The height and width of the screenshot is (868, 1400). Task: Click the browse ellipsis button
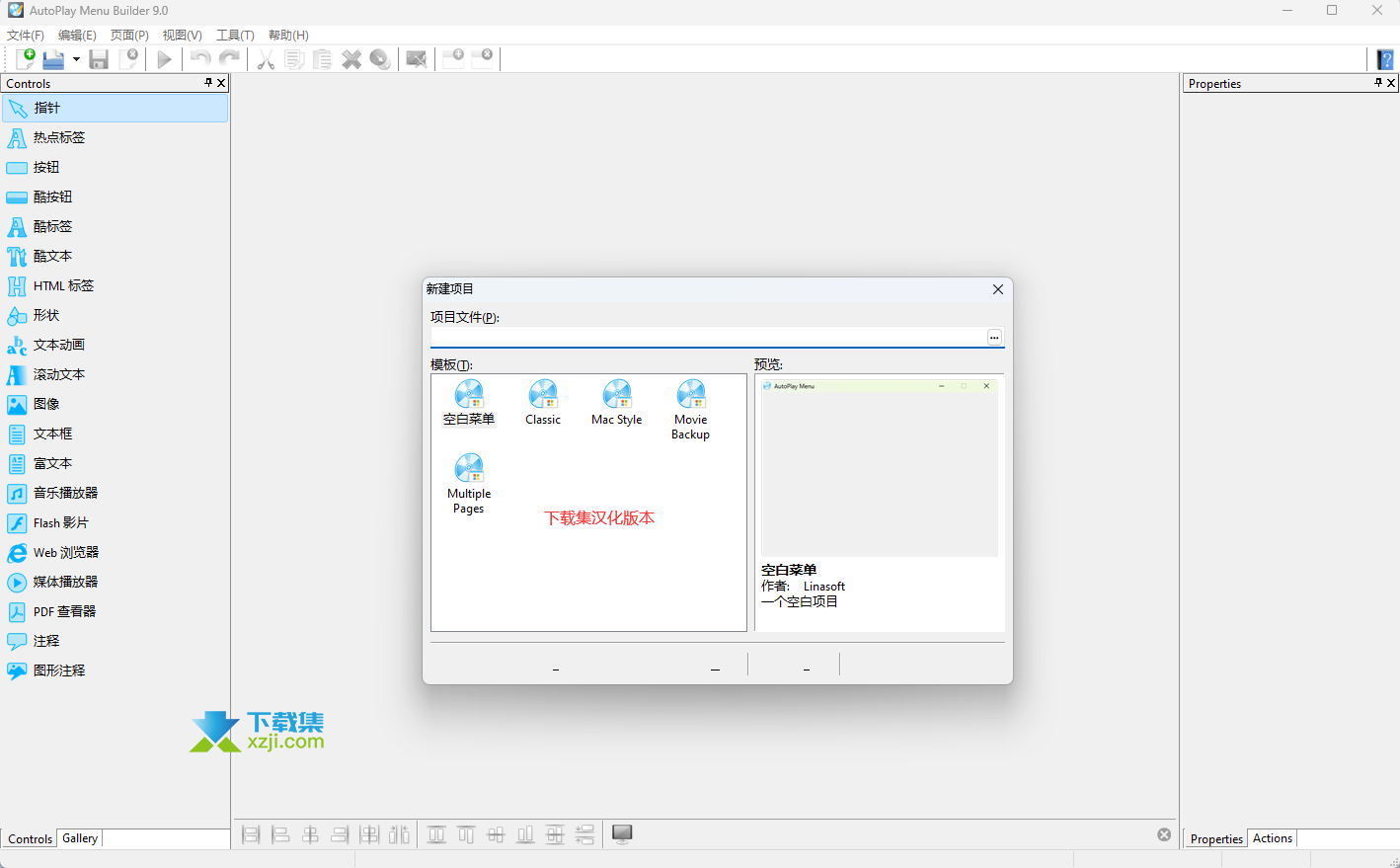(994, 338)
